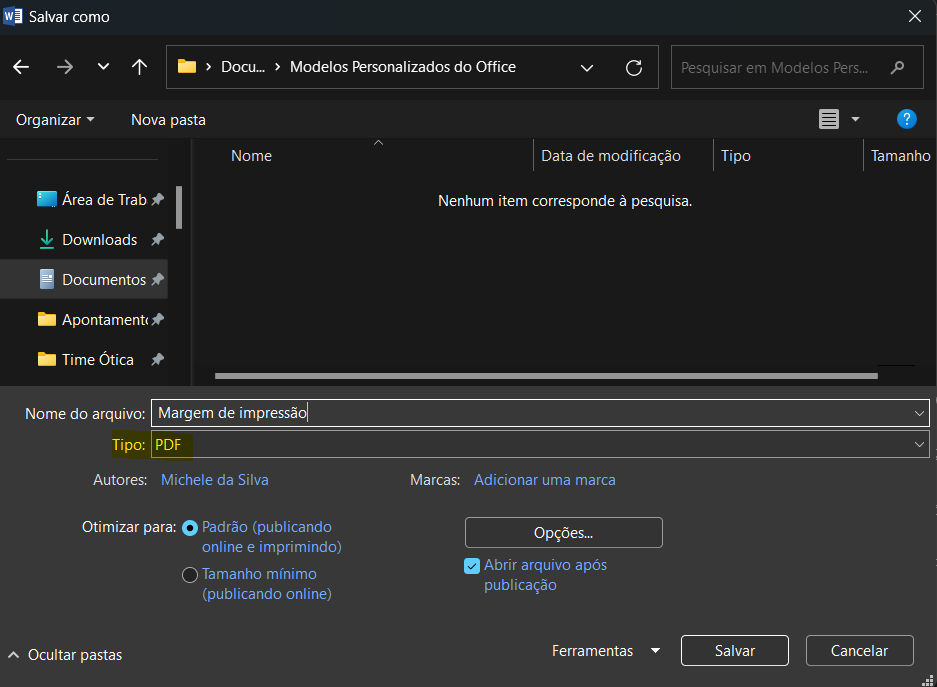The height and width of the screenshot is (687, 937).
Task: Click the back navigation arrow
Action: point(21,67)
